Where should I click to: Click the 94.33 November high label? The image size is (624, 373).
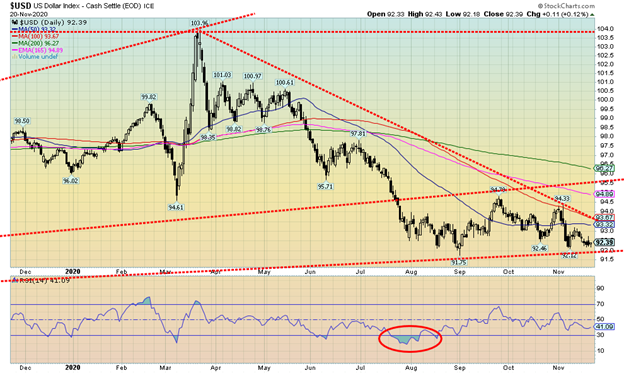pos(562,198)
